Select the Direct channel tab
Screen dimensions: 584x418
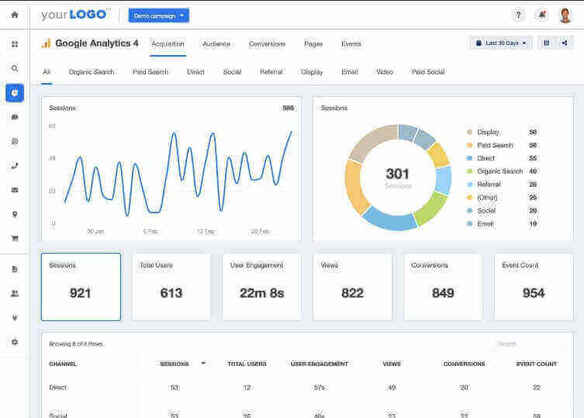(x=196, y=72)
